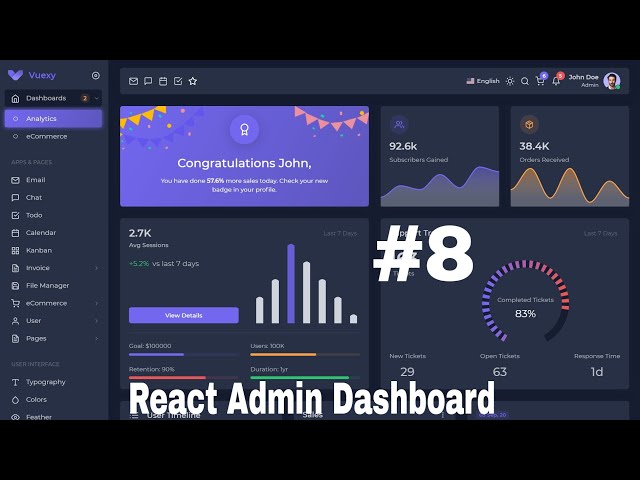Screen dimensions: 640x480
Task: Toggle light mode with the sun icon
Action: coord(510,81)
